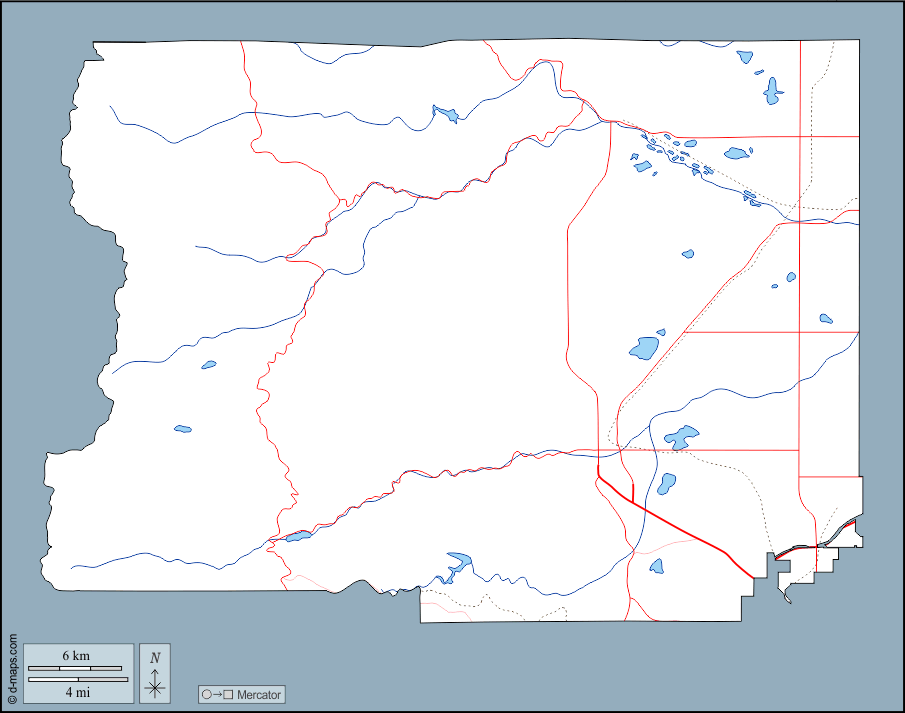This screenshot has width=905, height=713.
Task: Select the lake just west of the thick highway's south end
Action: click(x=657, y=567)
